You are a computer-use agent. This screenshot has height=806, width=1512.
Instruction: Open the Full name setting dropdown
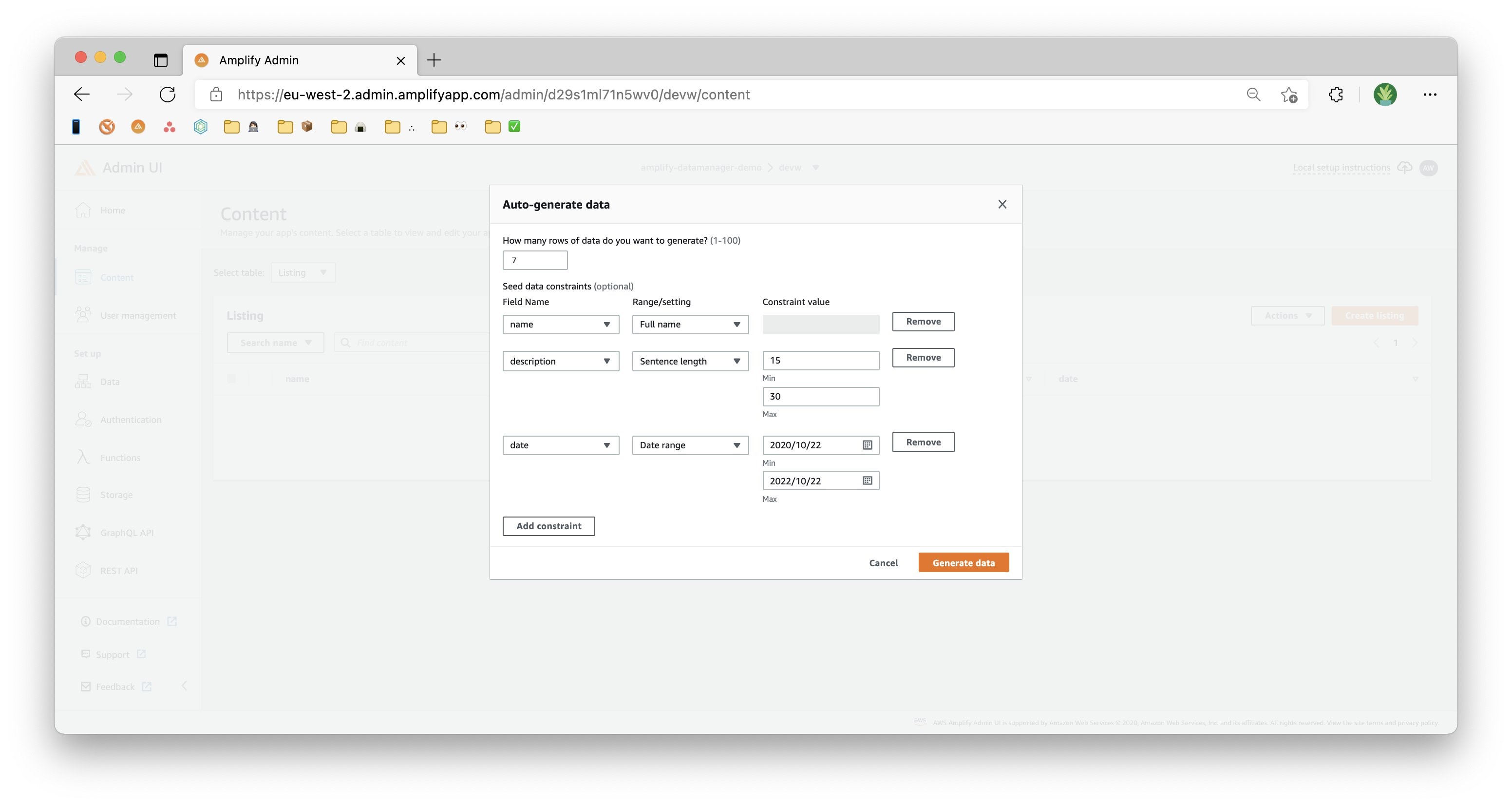tap(690, 324)
